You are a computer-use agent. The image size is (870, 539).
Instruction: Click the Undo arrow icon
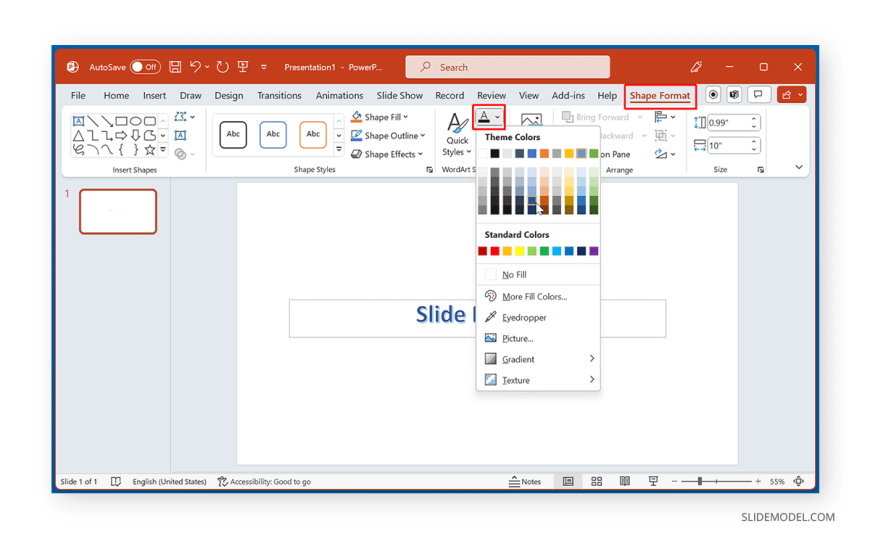point(196,67)
